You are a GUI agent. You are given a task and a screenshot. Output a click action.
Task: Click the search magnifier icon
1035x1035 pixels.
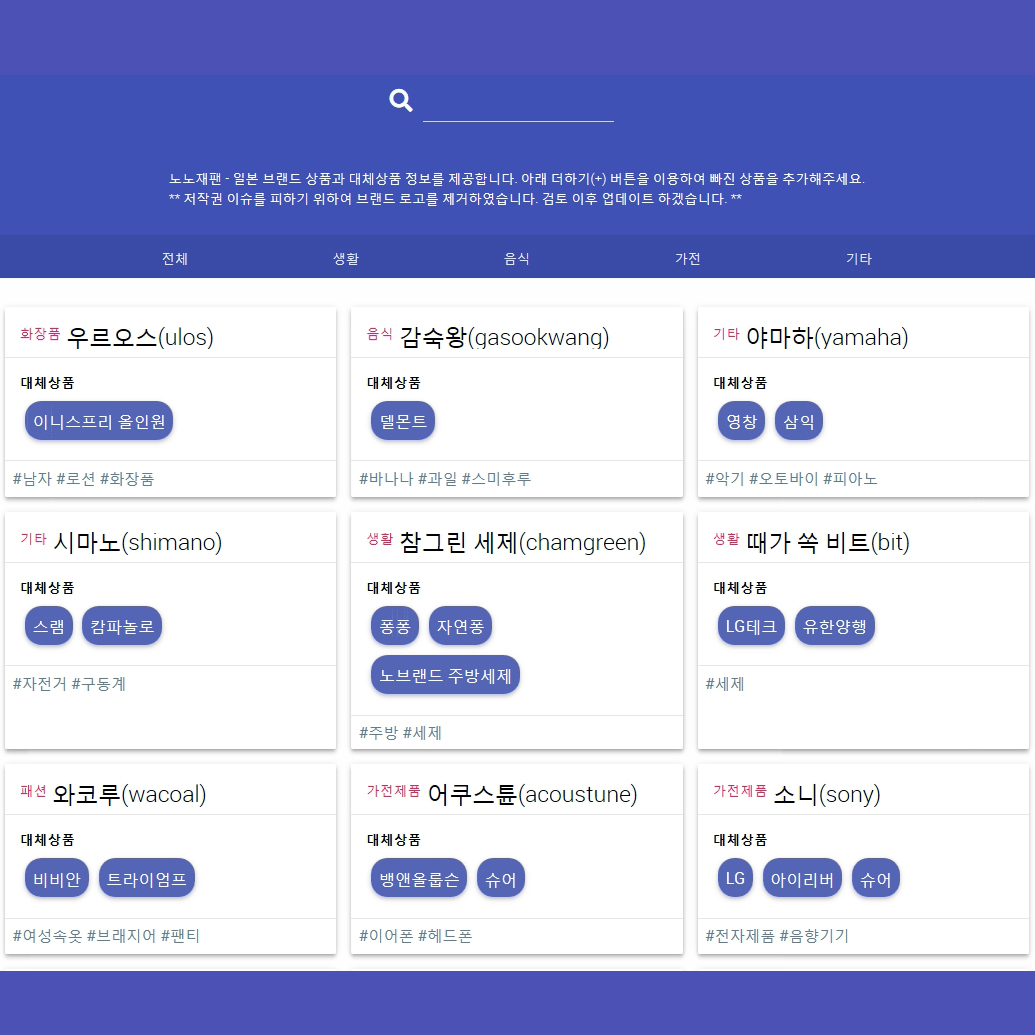point(401,100)
